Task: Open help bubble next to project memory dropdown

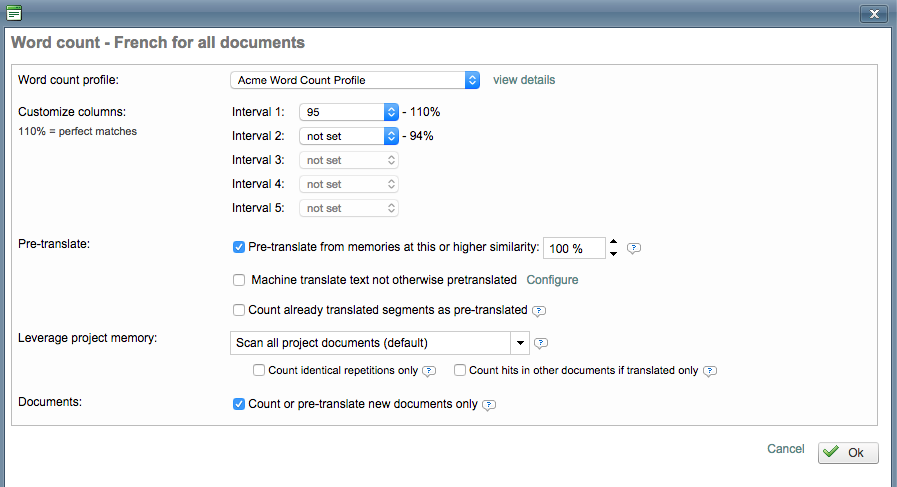Action: 541,343
